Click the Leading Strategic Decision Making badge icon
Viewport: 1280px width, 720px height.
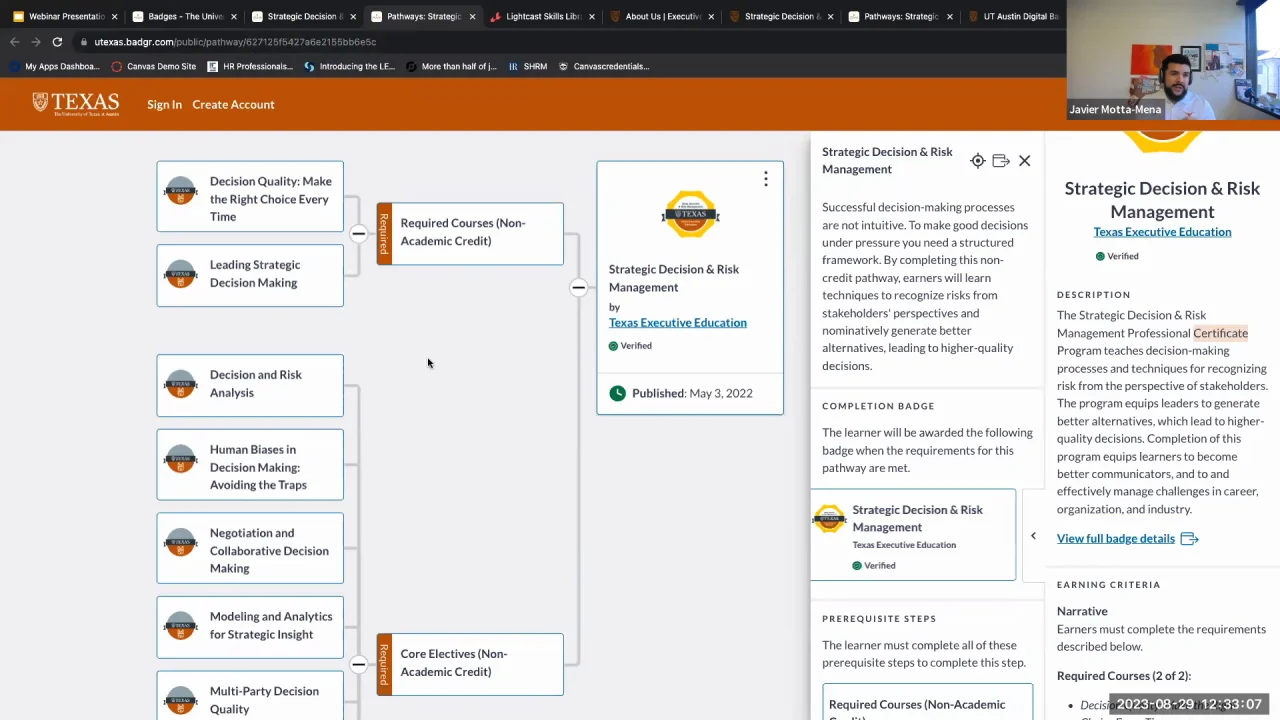pyautogui.click(x=180, y=275)
